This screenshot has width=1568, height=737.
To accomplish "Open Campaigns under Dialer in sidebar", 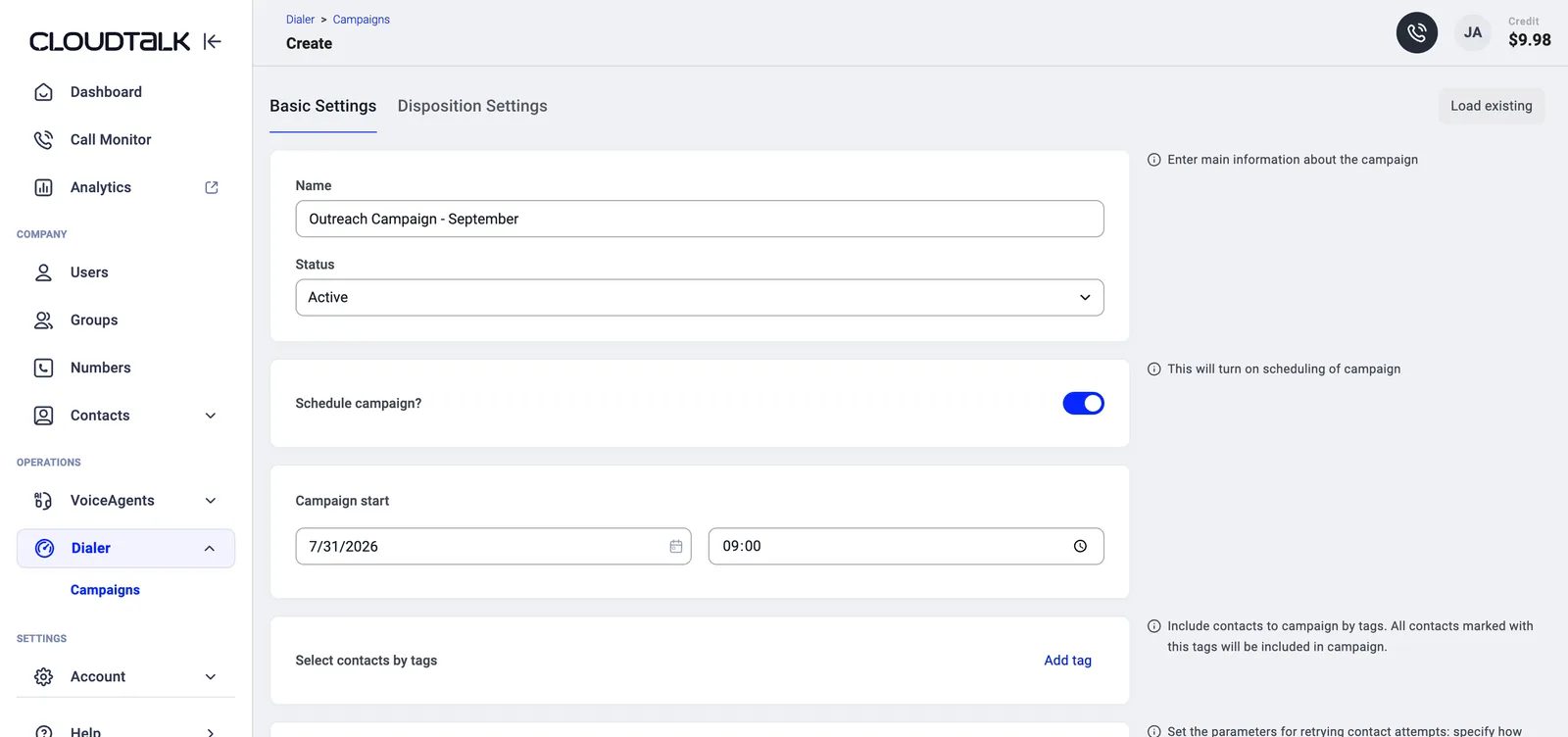I will coord(105,590).
